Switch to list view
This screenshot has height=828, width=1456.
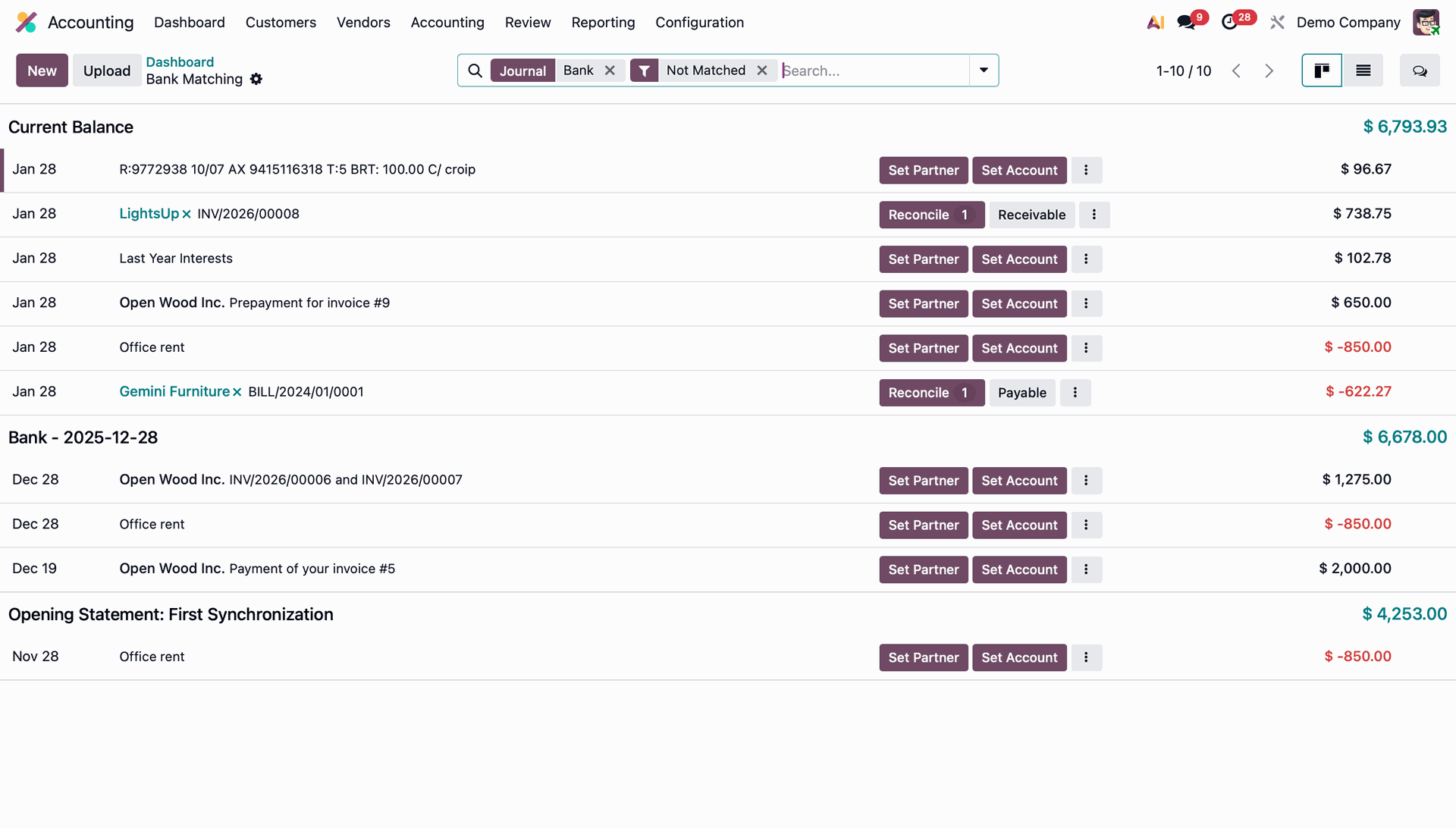pos(1363,71)
